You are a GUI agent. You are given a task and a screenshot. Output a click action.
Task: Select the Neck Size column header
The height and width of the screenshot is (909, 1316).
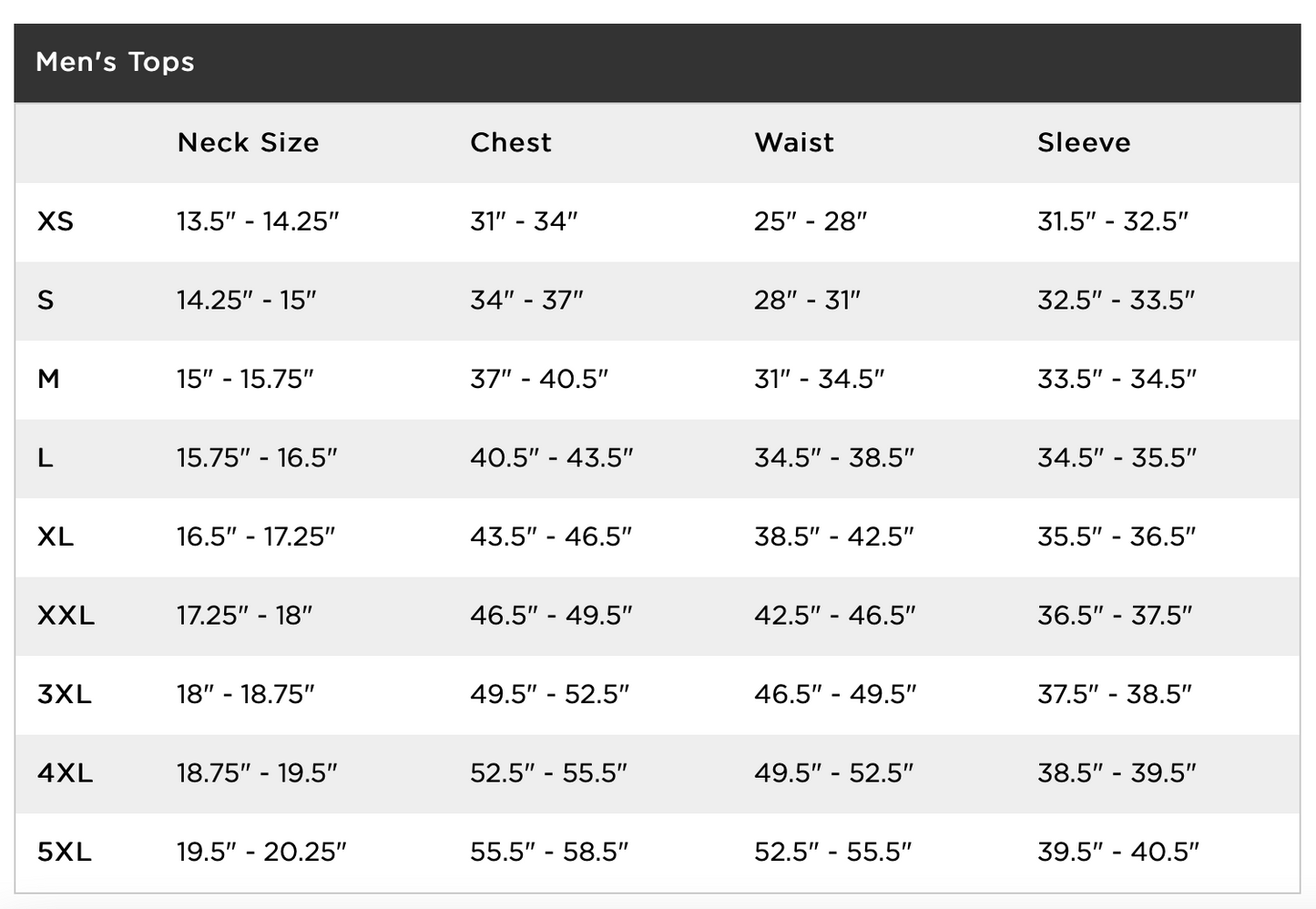point(248,142)
